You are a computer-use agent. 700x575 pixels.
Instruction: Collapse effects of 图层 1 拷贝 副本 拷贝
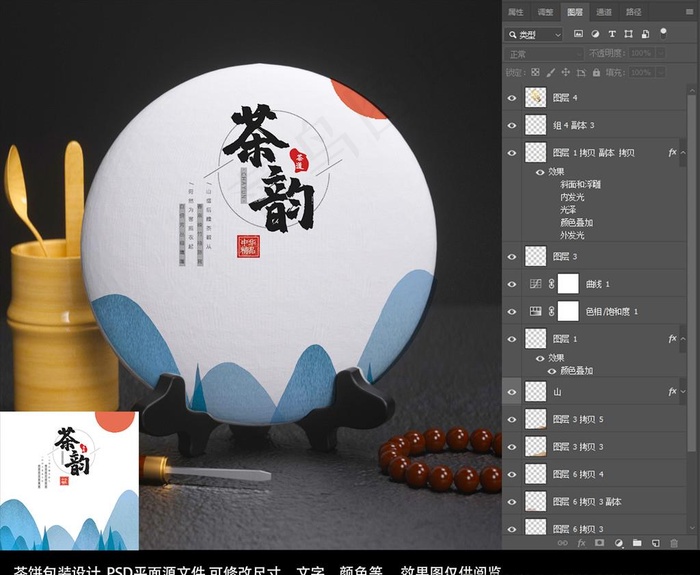(683, 153)
